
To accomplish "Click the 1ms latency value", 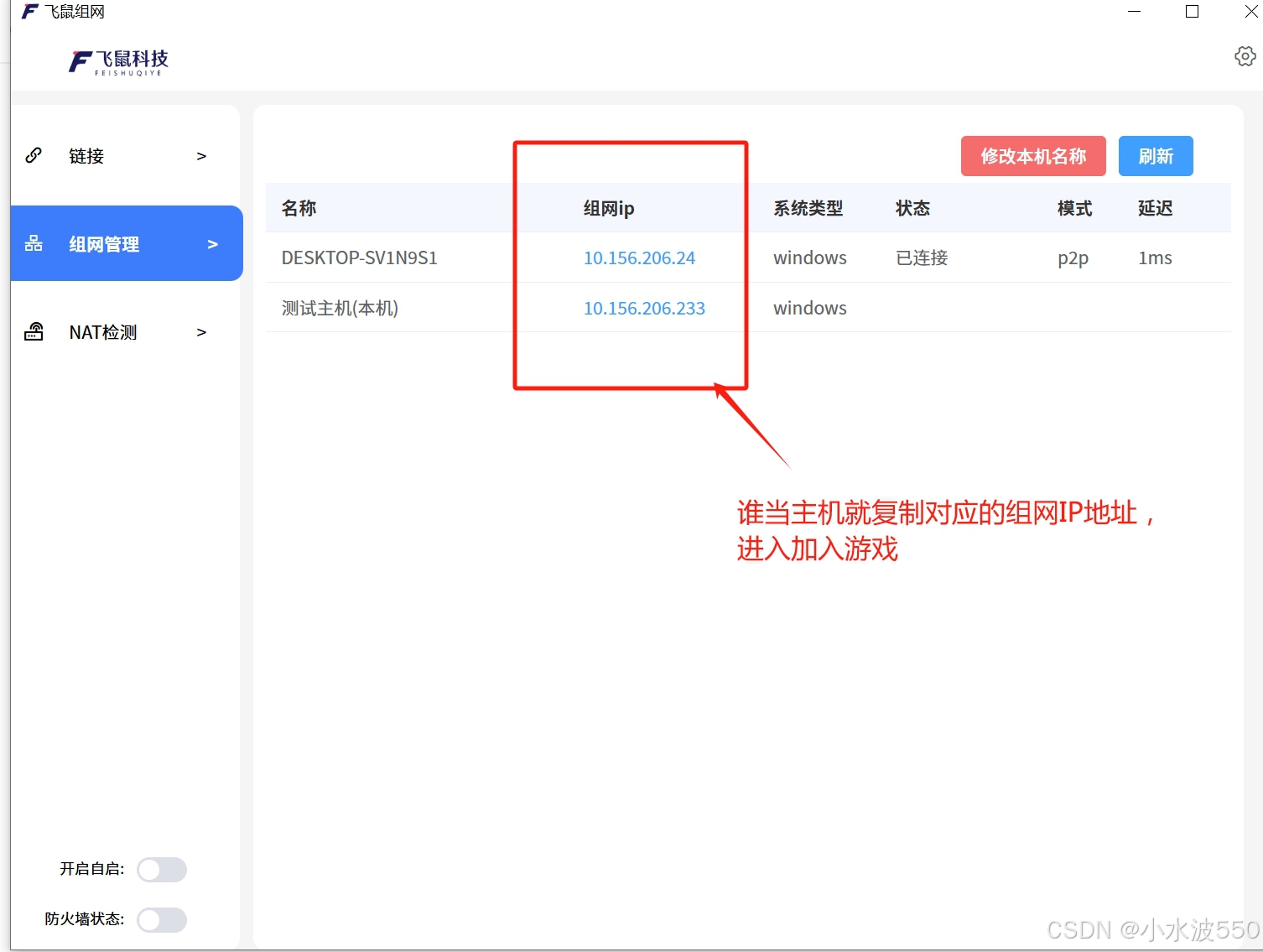I will [1155, 258].
